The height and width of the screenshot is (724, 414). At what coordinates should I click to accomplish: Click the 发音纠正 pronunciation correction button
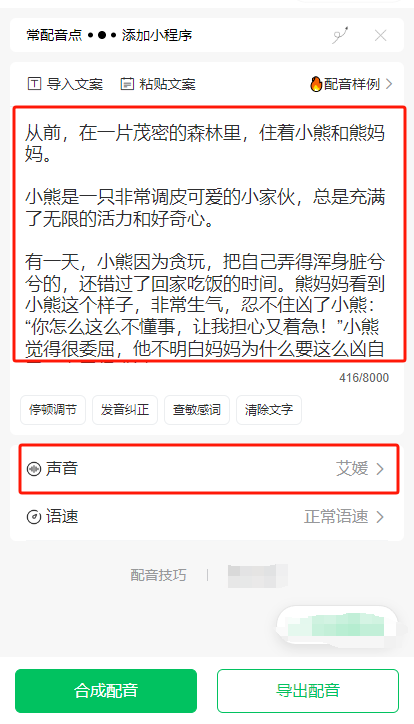click(125, 410)
